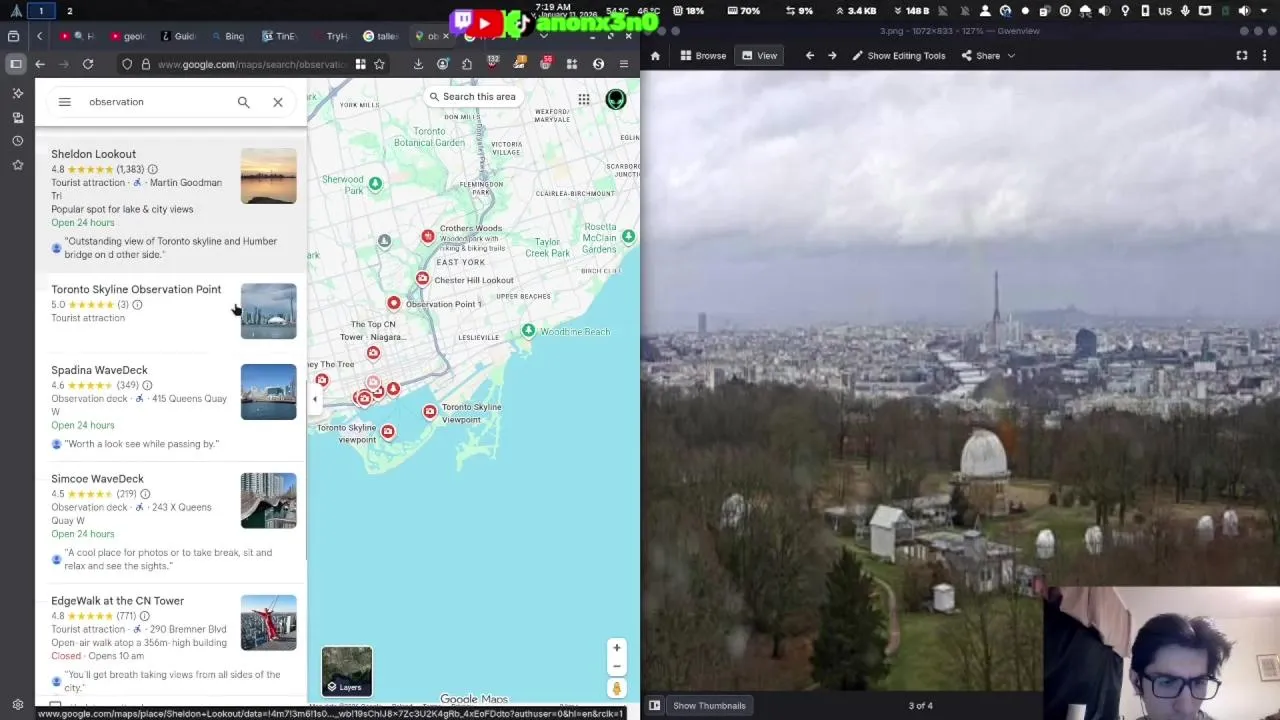
Task: Switch map Layers view
Action: (x=347, y=671)
